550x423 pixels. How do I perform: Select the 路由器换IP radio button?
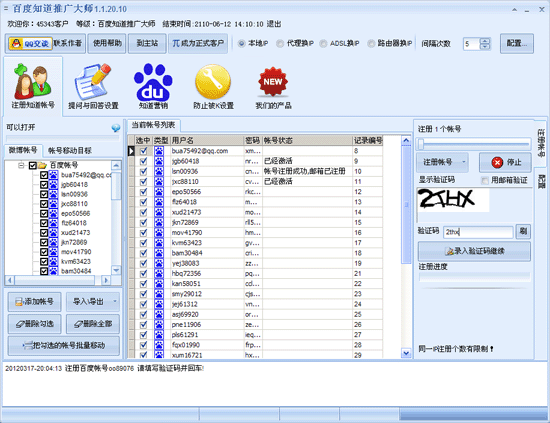pos(371,43)
